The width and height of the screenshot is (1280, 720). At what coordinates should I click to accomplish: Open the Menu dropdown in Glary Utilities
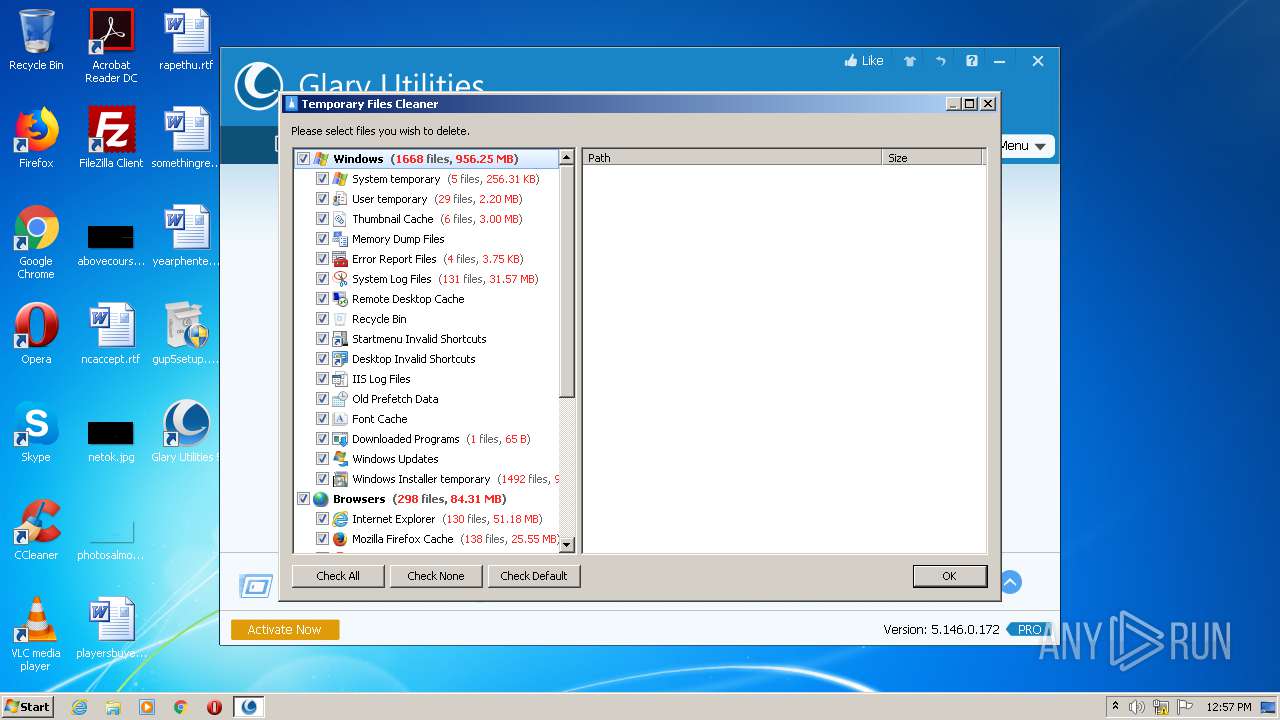(x=1025, y=146)
